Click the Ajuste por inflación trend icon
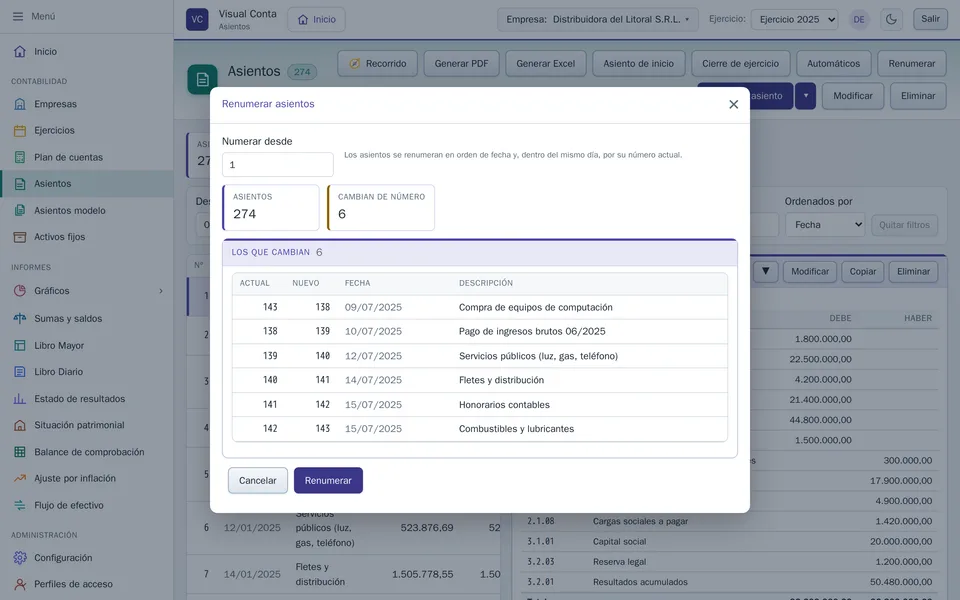 [x=20, y=478]
